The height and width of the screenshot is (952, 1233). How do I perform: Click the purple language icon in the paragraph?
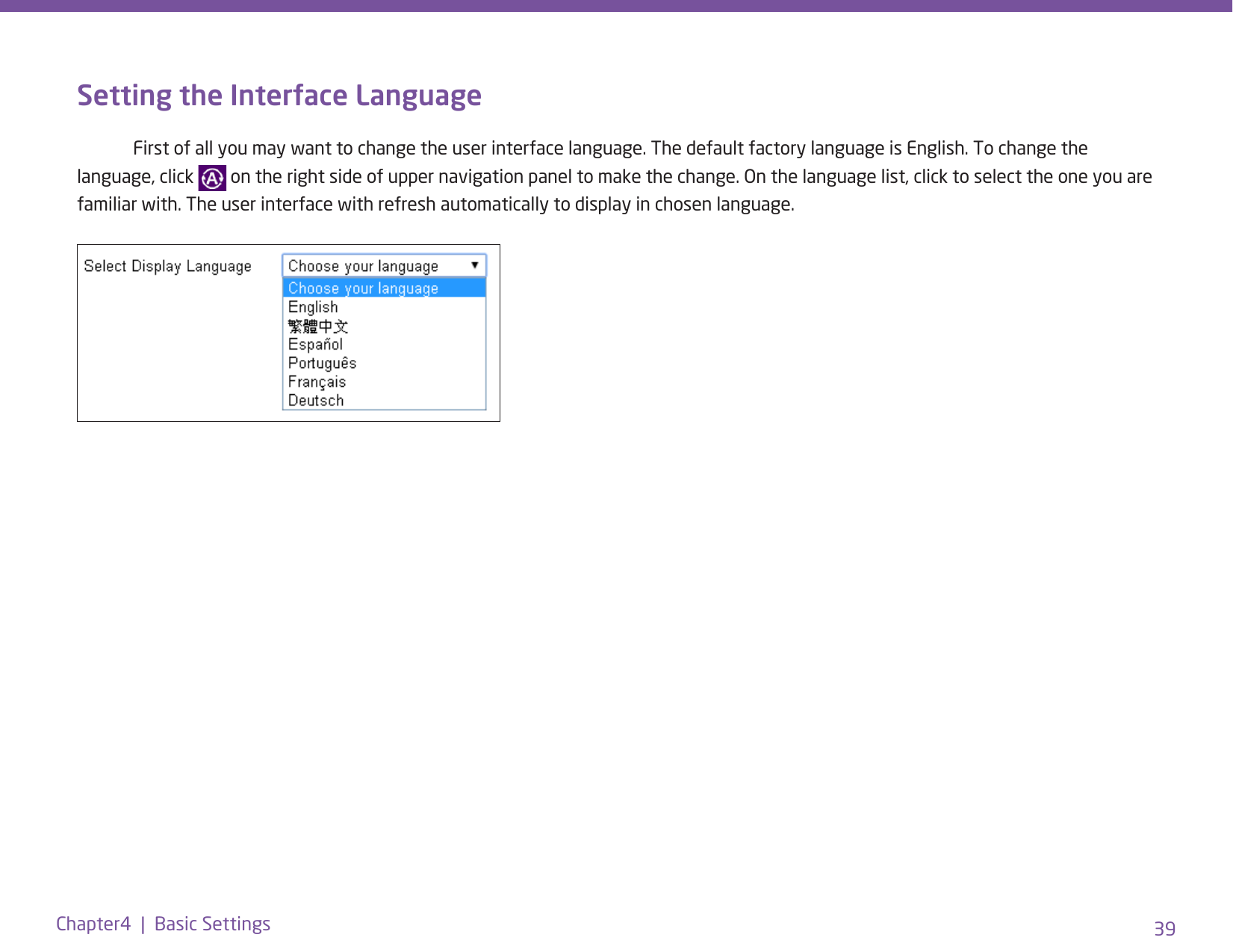(212, 178)
